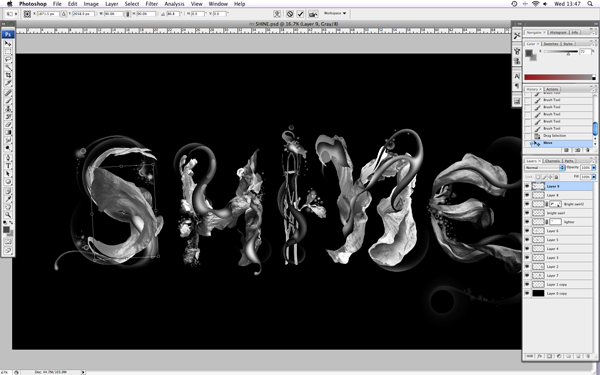
Task: Select the Rectangular Marquee tool
Action: coord(8,52)
